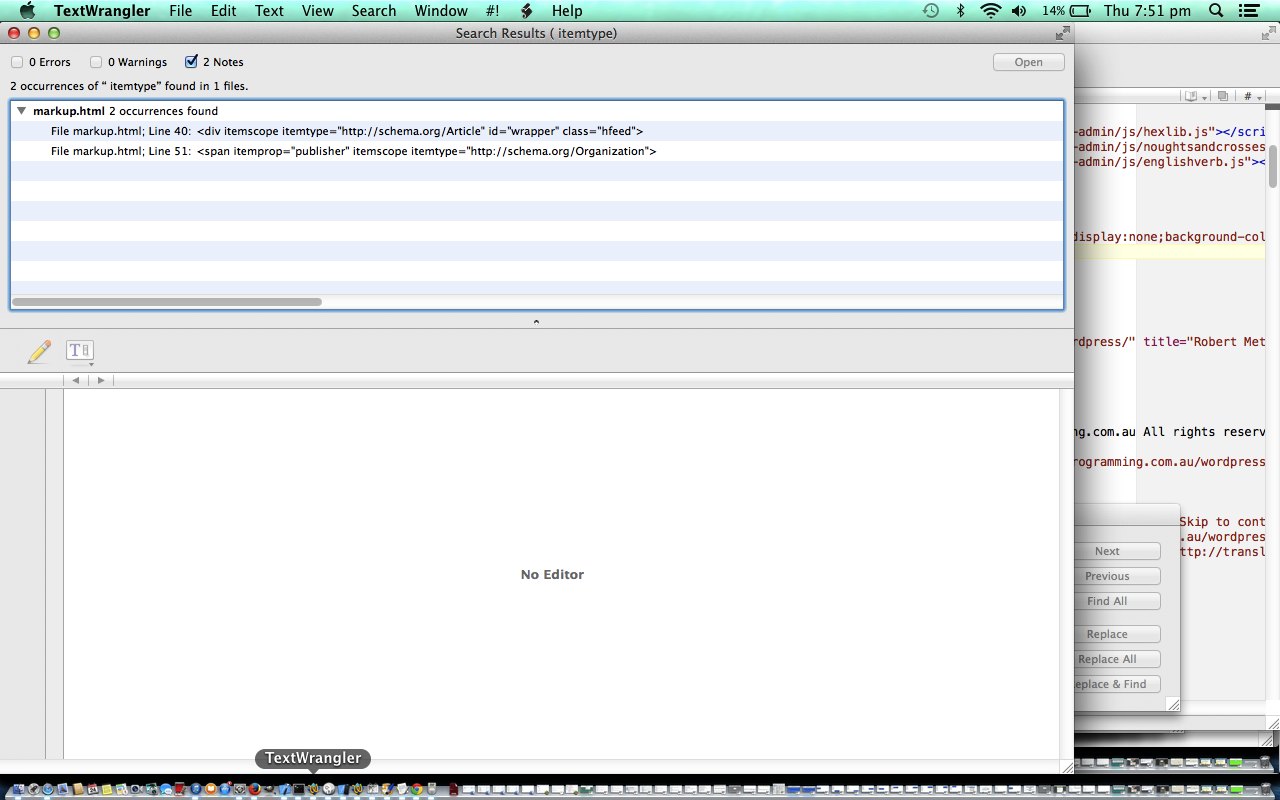Open the TextWrangler application menu
Image resolution: width=1280 pixels, height=800 pixels.
pos(102,11)
